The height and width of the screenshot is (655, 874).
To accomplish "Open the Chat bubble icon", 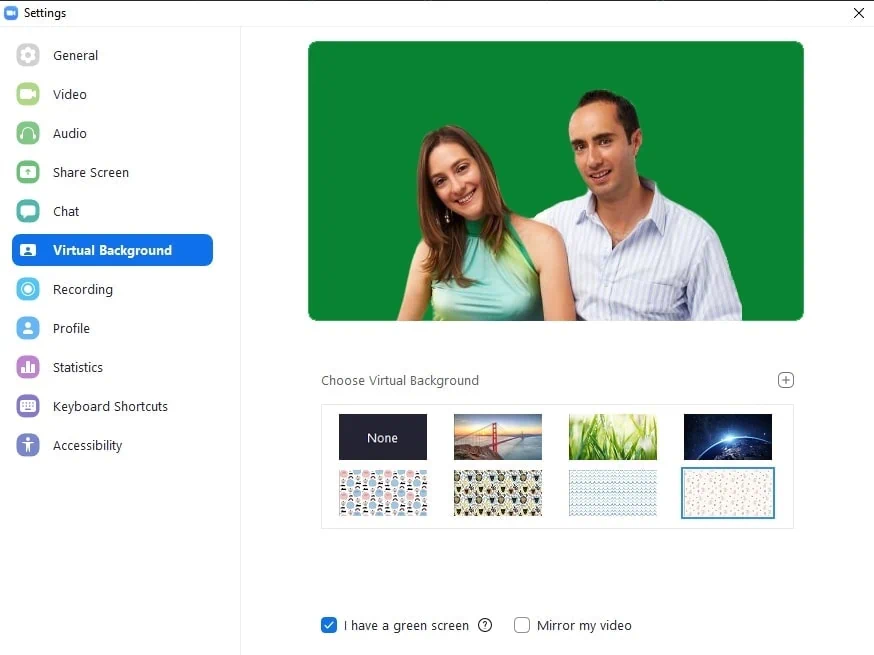I will pos(28,212).
